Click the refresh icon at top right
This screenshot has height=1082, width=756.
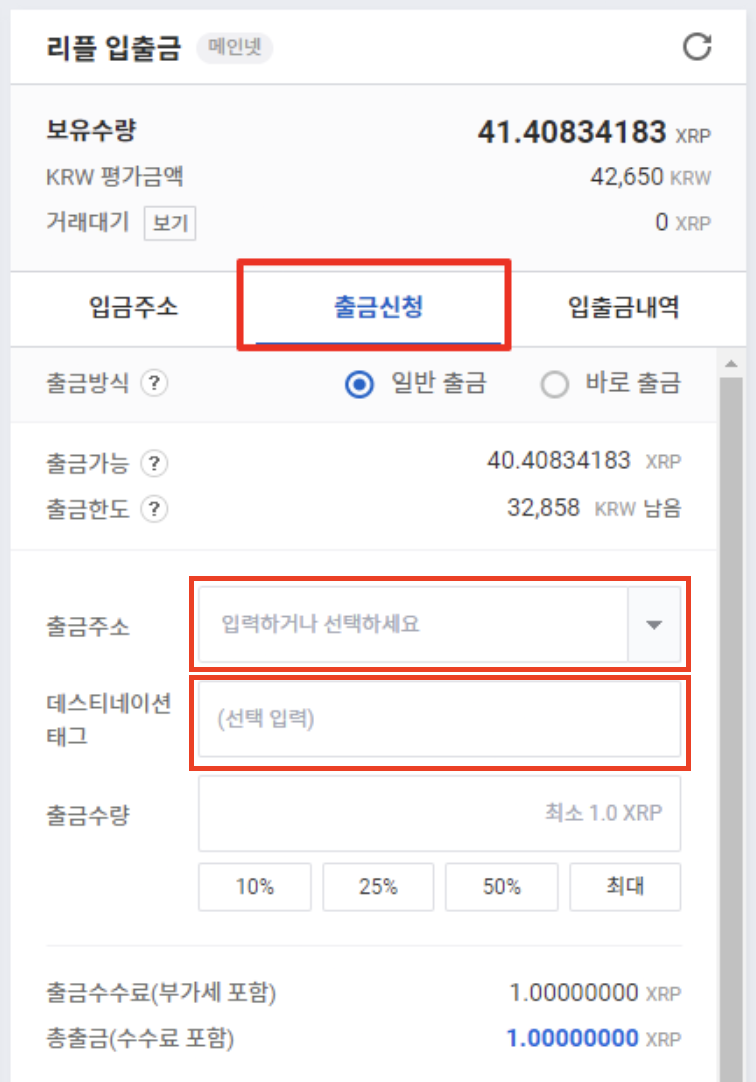[698, 45]
